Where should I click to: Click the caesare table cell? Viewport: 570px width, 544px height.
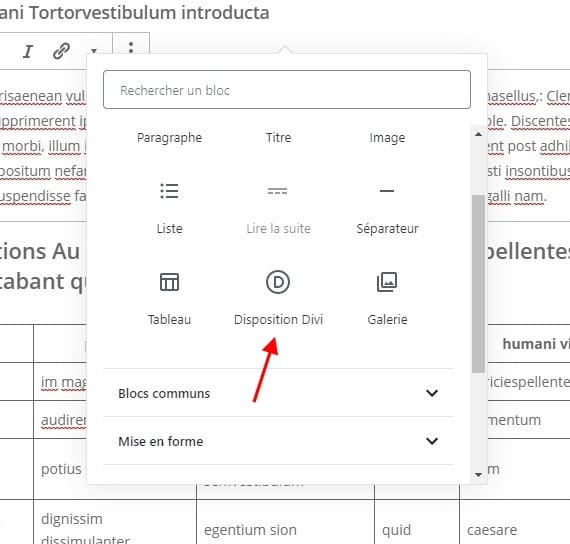coord(492,530)
